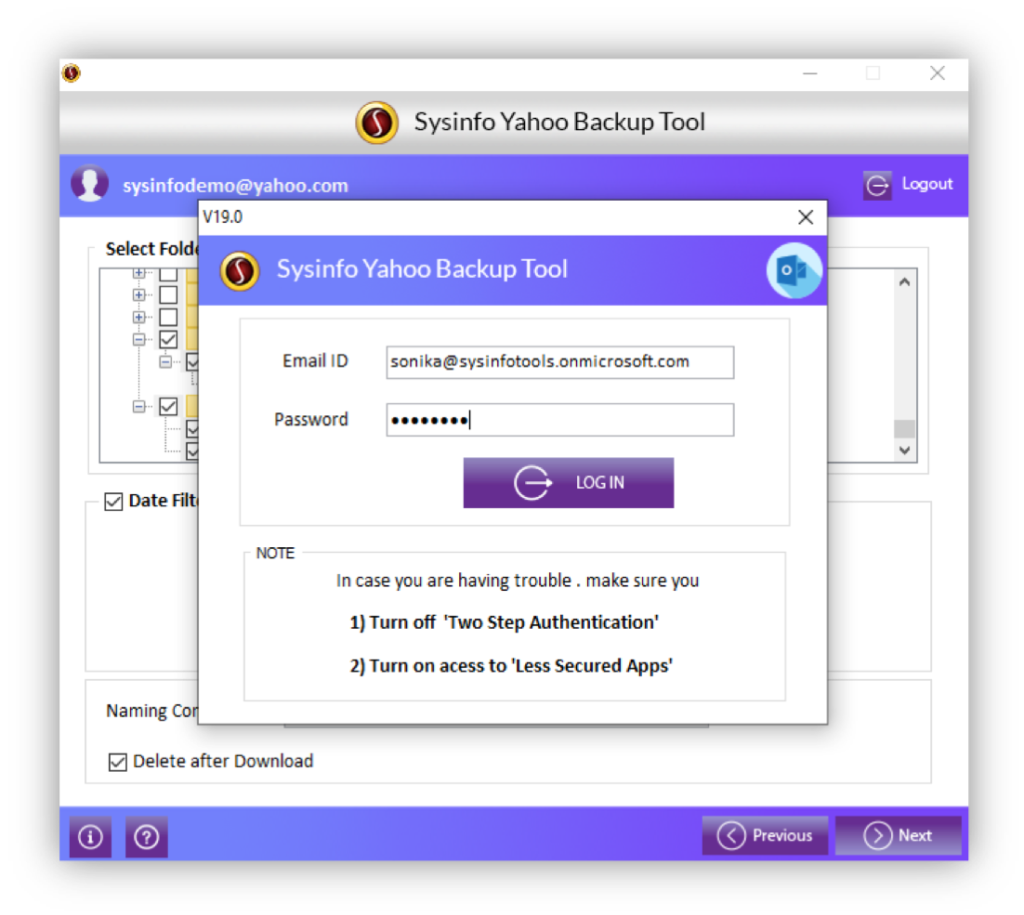The width and height of the screenshot is (1024, 915).
Task: Click the folder list scroll down arrow
Action: (904, 450)
